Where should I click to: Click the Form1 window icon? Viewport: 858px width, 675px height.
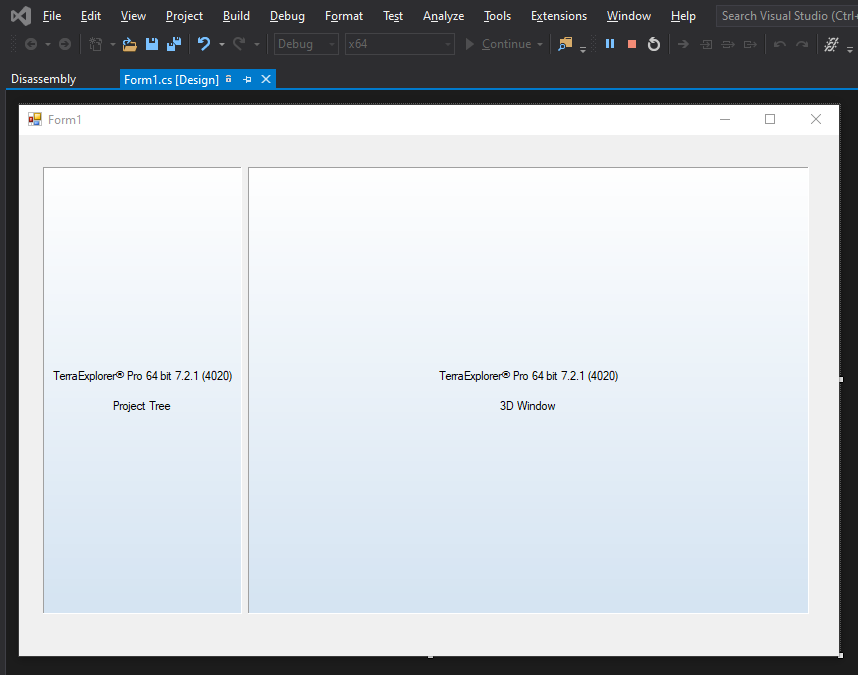tap(35, 119)
